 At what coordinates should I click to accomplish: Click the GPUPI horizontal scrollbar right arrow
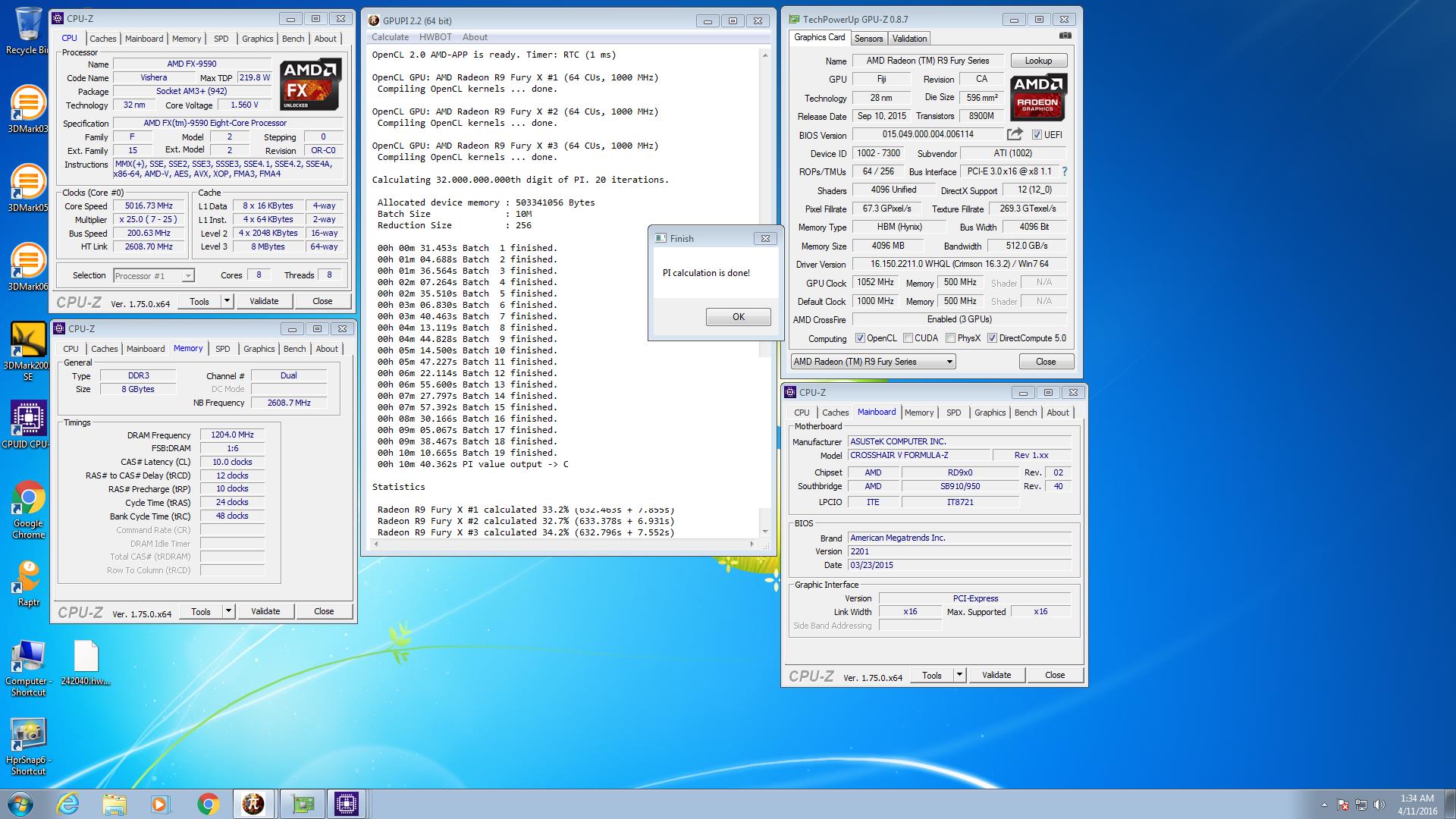coord(752,544)
